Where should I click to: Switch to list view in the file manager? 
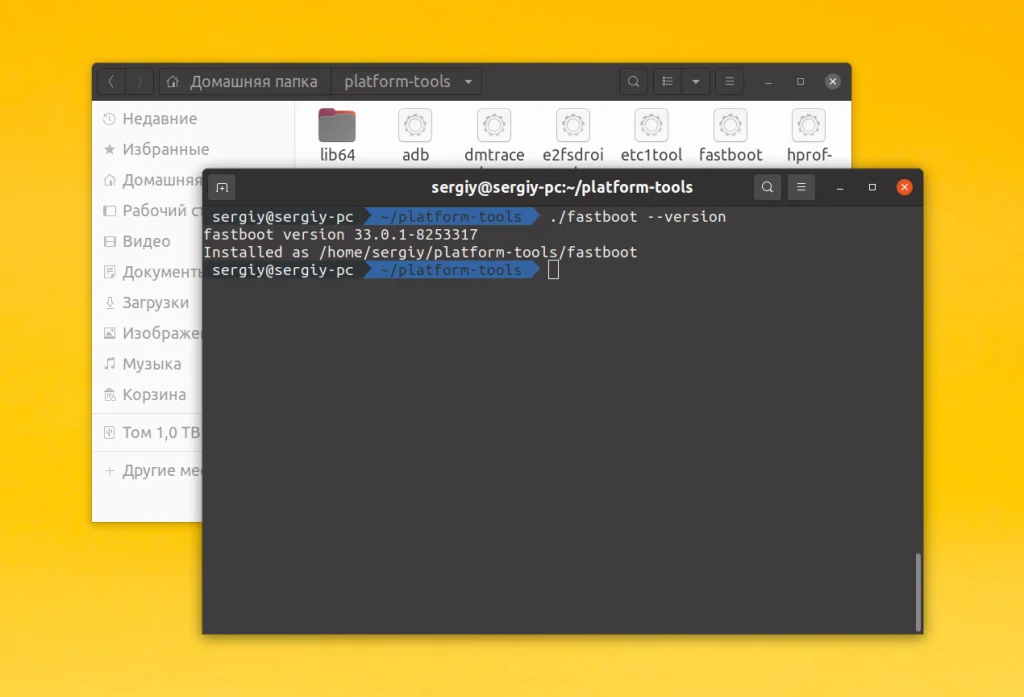[666, 81]
